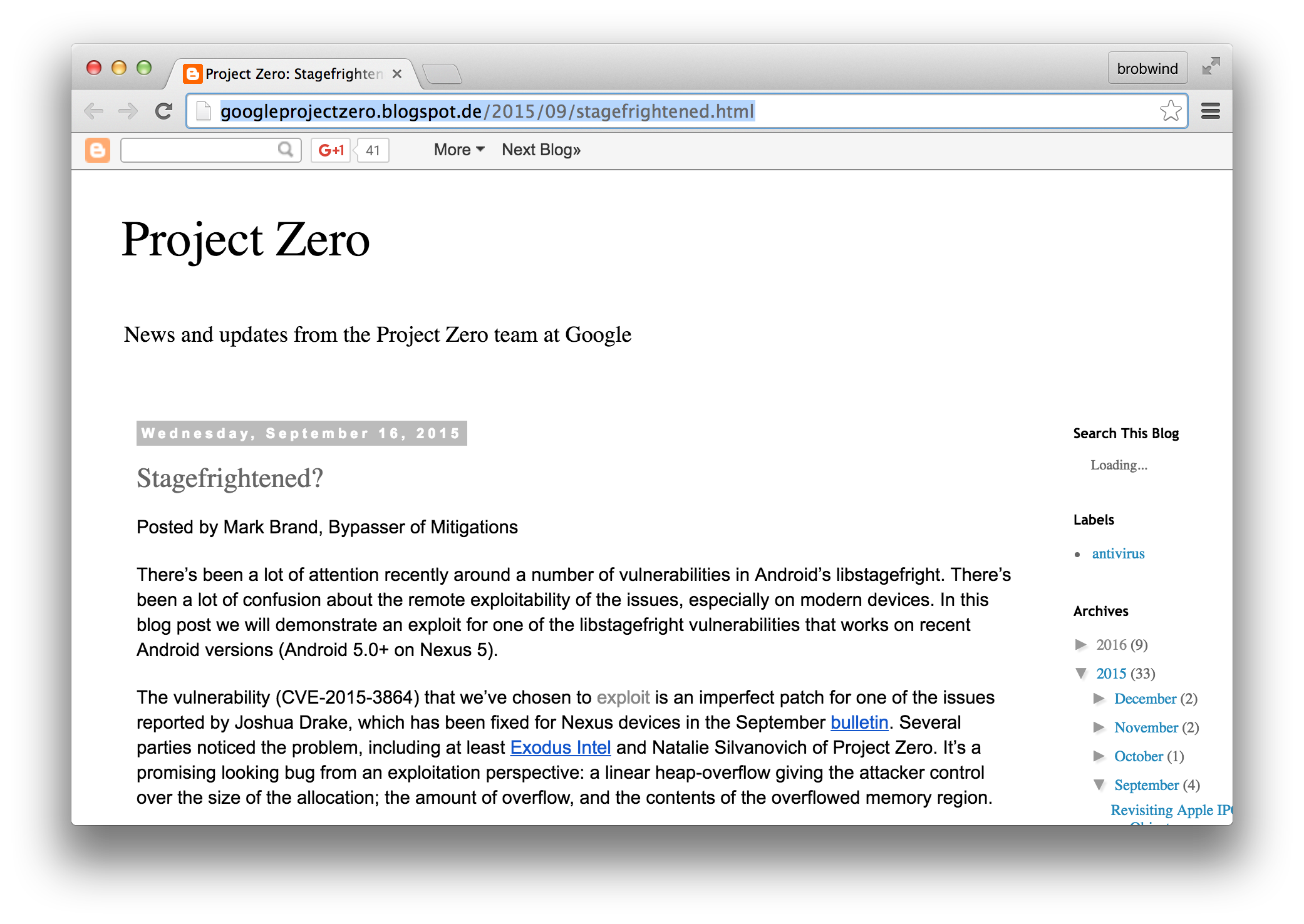Toggle fullscreen with the arrows icon
Image resolution: width=1304 pixels, height=924 pixels.
(1211, 66)
